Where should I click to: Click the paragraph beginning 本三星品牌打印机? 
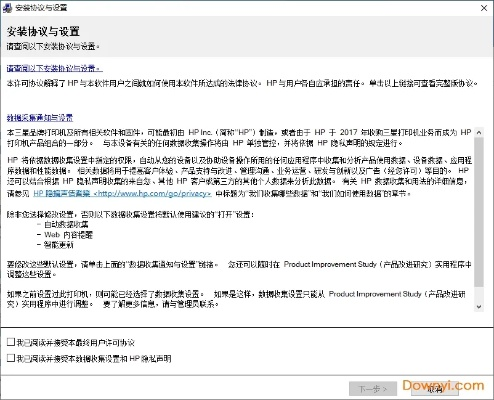click(x=239, y=138)
